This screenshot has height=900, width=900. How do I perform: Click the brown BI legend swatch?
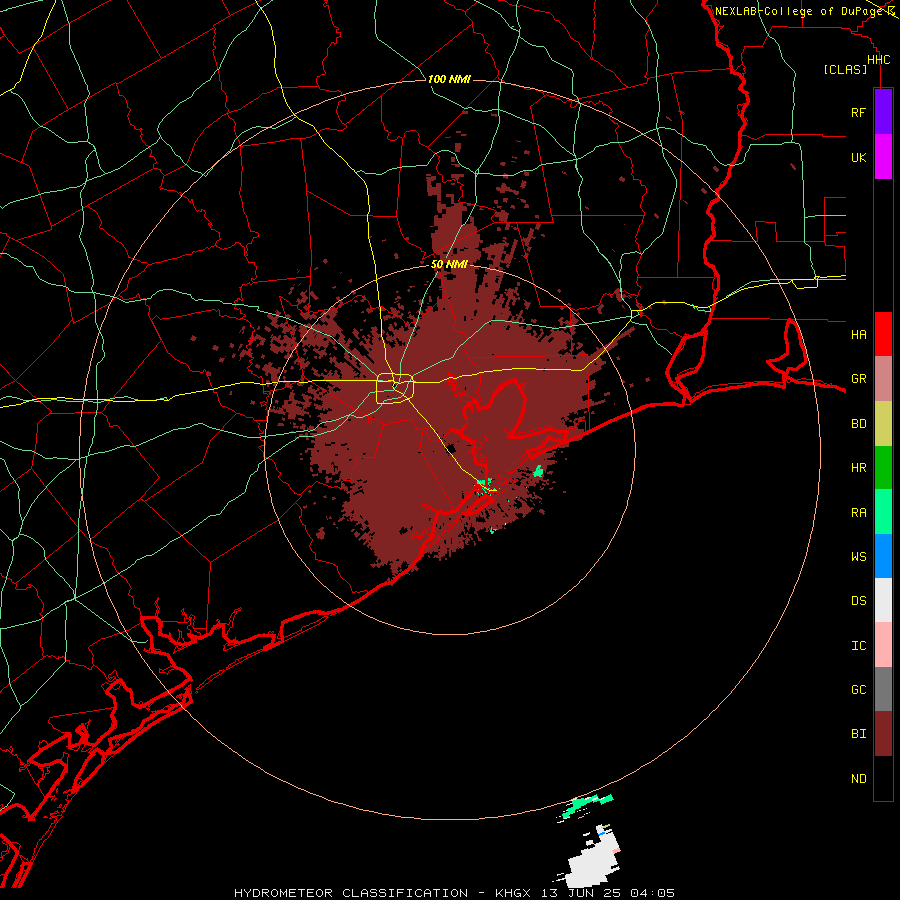coord(883,734)
